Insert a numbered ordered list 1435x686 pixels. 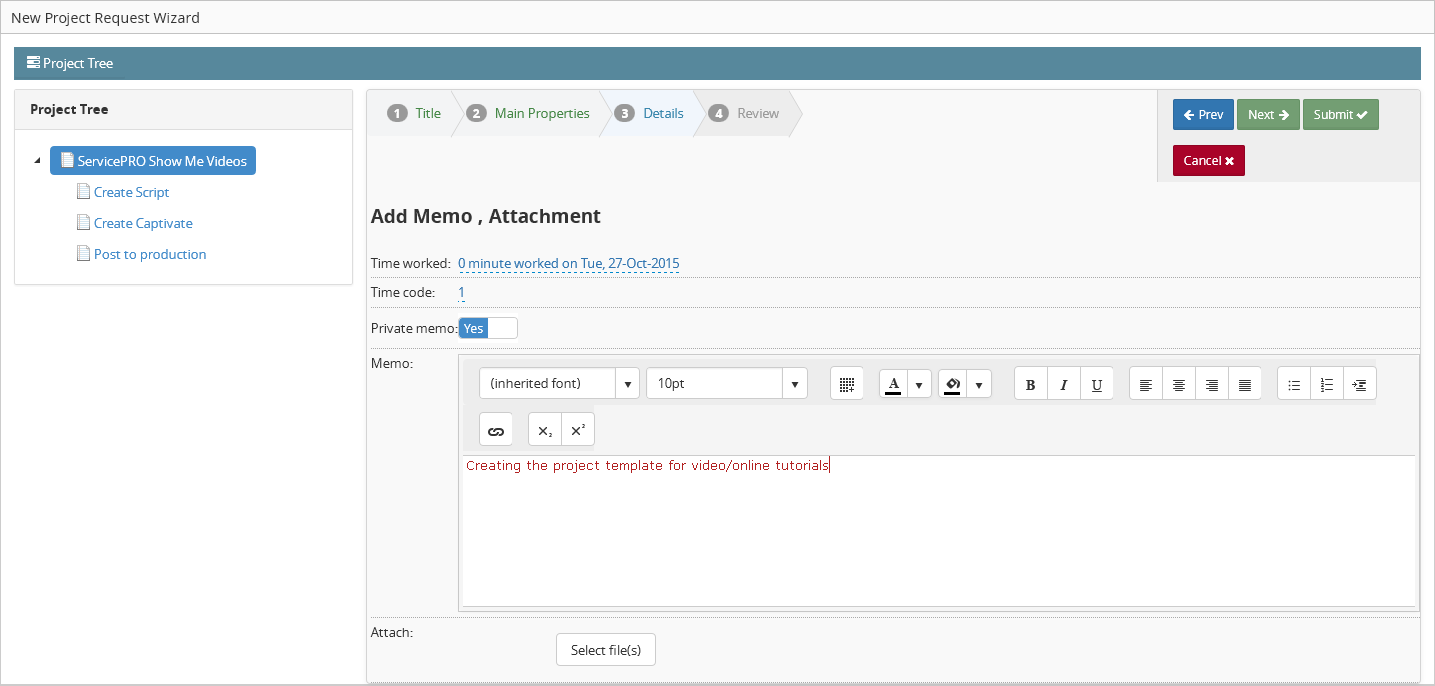pyautogui.click(x=1327, y=385)
